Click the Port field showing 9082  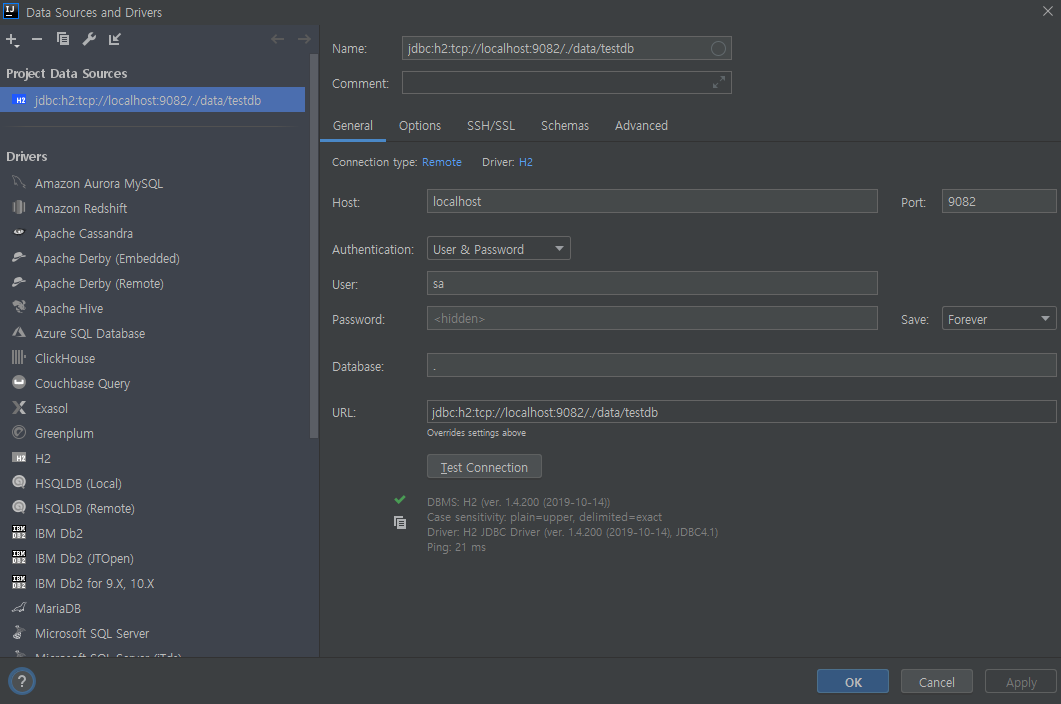[999, 202]
